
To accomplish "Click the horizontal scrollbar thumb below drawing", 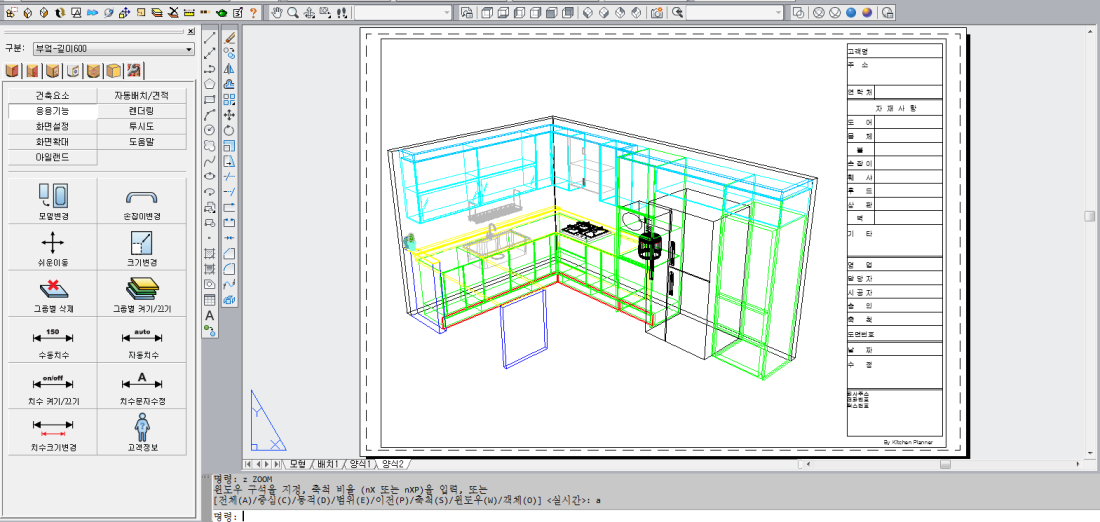I will (x=946, y=464).
